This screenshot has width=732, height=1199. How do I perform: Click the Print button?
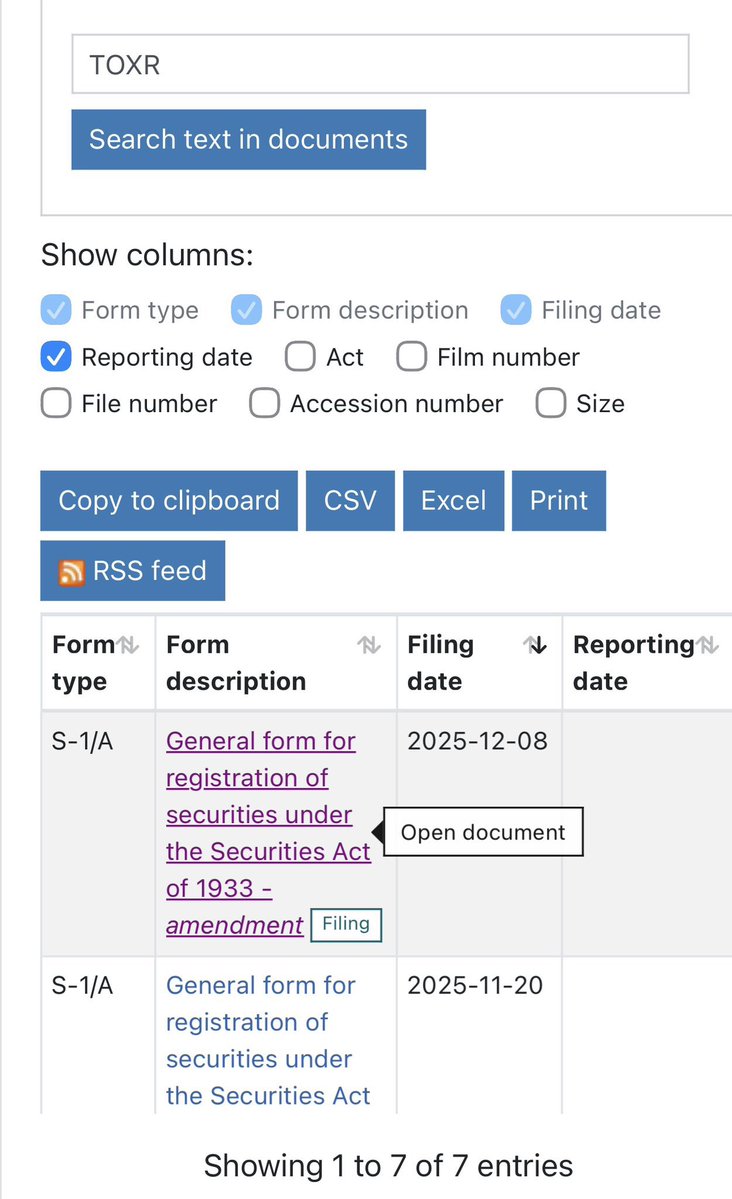click(559, 501)
